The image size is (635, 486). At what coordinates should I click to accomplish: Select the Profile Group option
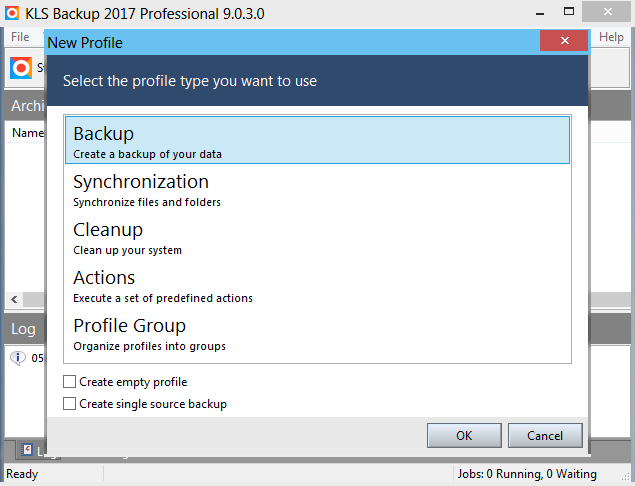(x=317, y=334)
